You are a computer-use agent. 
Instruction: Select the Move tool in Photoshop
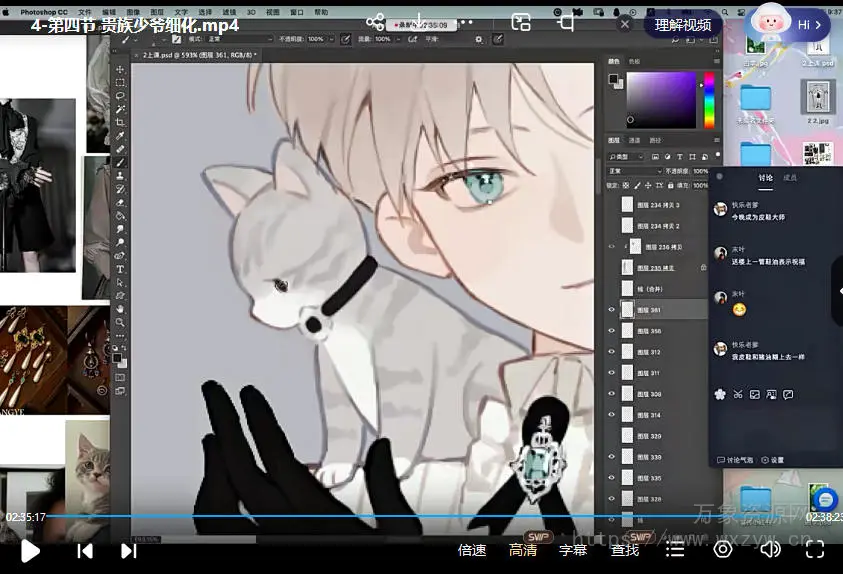[120, 69]
